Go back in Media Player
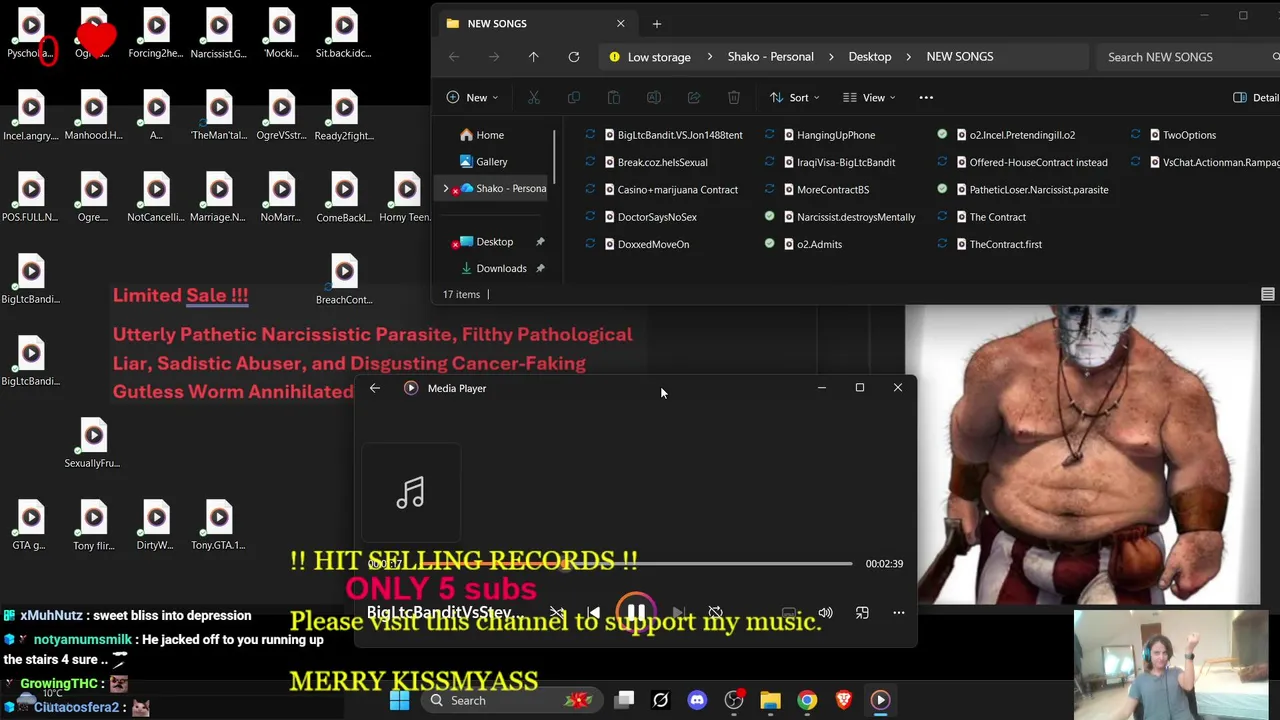The width and height of the screenshot is (1280, 720). click(x=375, y=388)
